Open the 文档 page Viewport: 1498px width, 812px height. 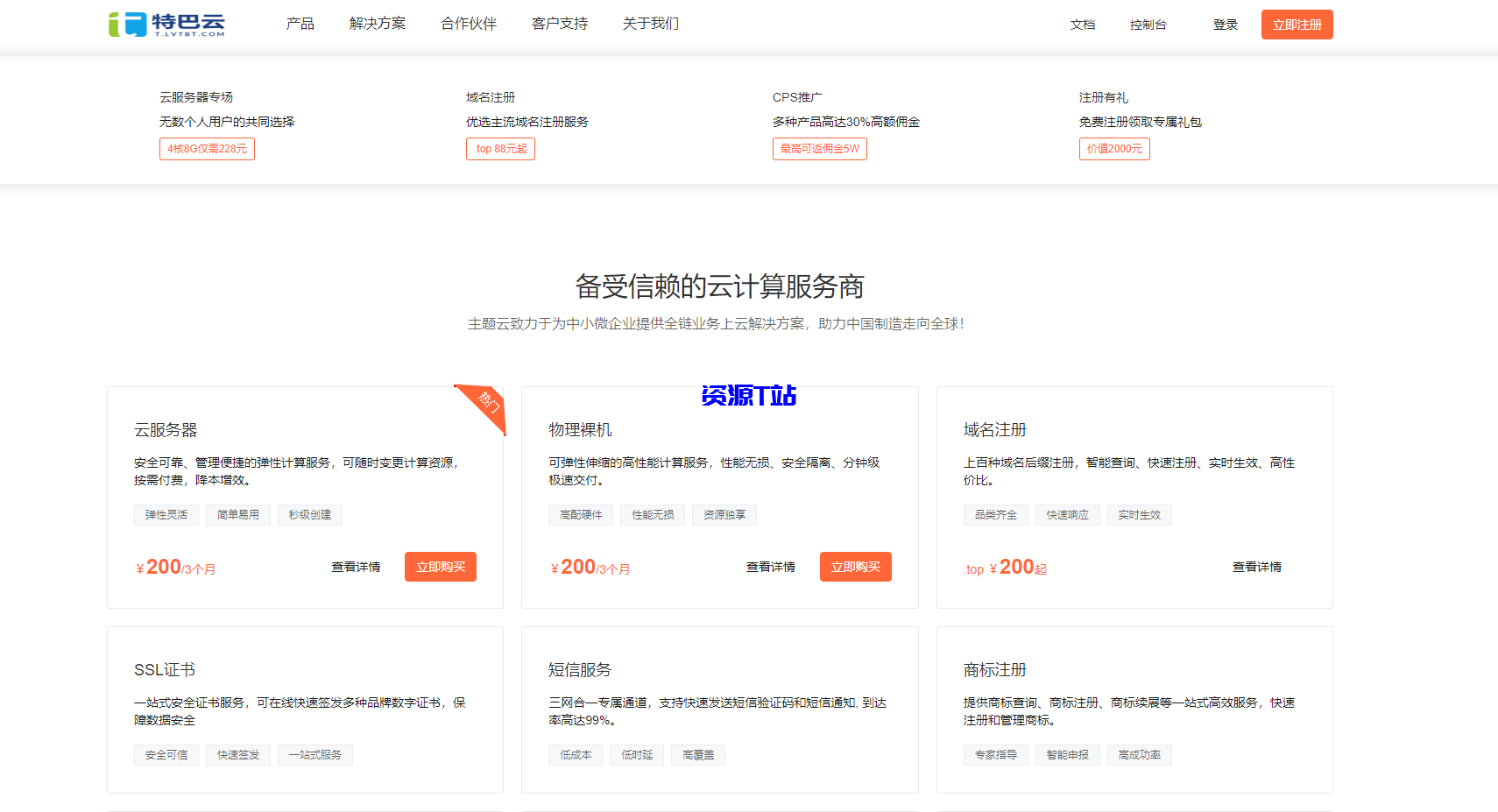(1083, 25)
